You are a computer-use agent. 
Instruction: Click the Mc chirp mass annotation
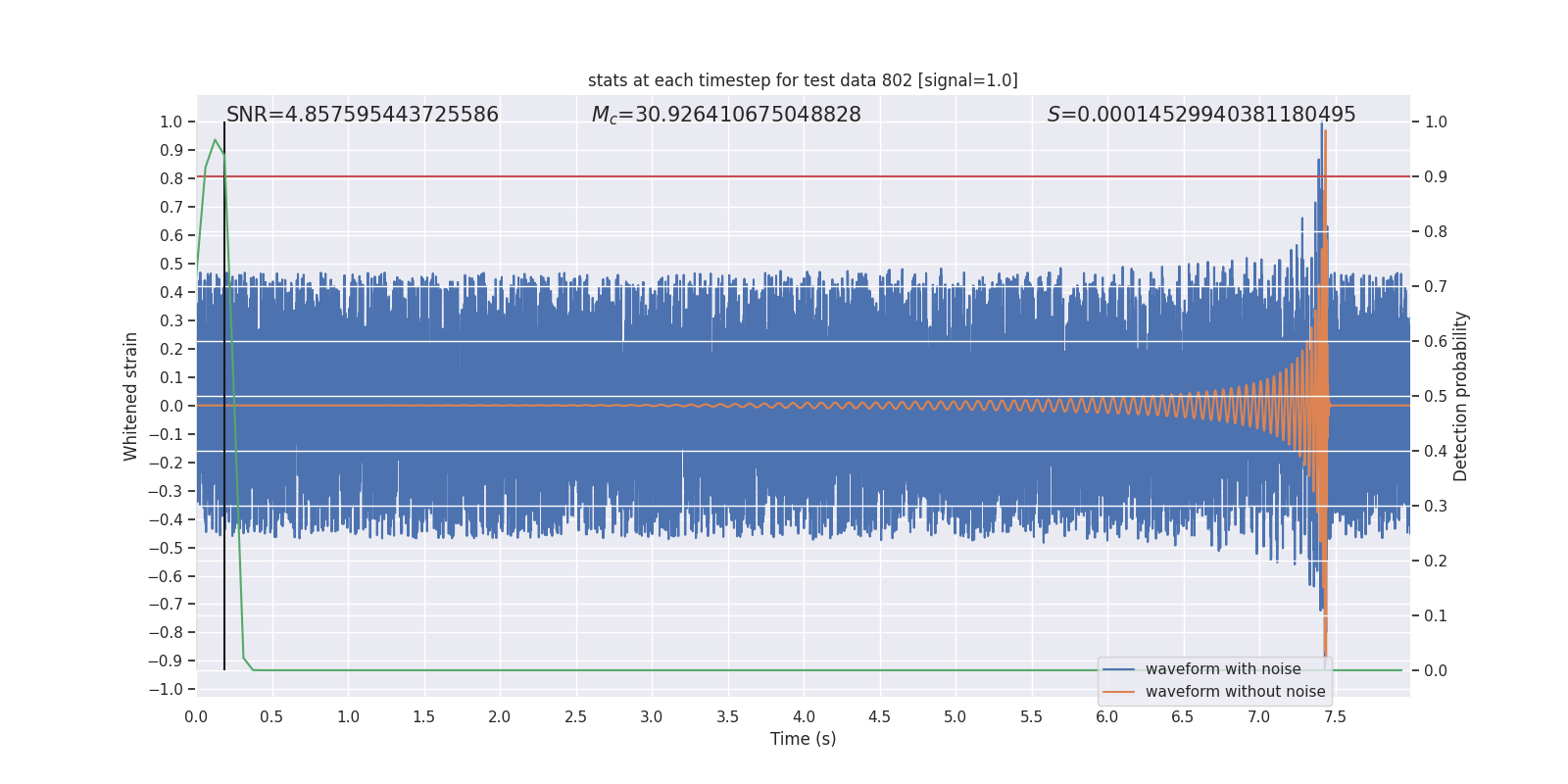click(x=725, y=115)
